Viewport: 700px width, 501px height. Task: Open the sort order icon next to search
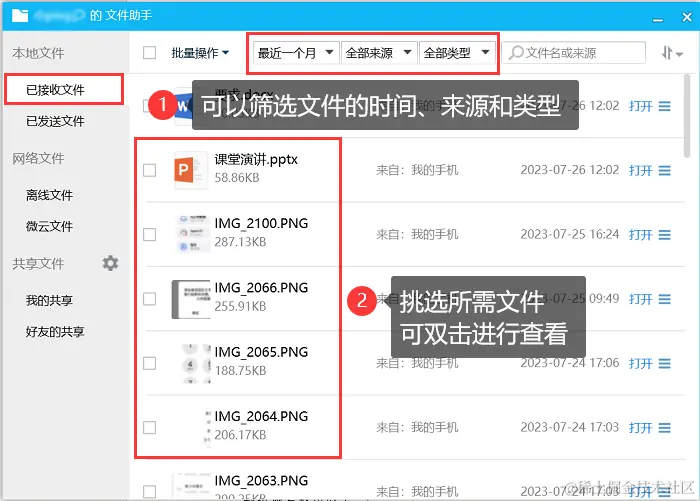point(672,53)
